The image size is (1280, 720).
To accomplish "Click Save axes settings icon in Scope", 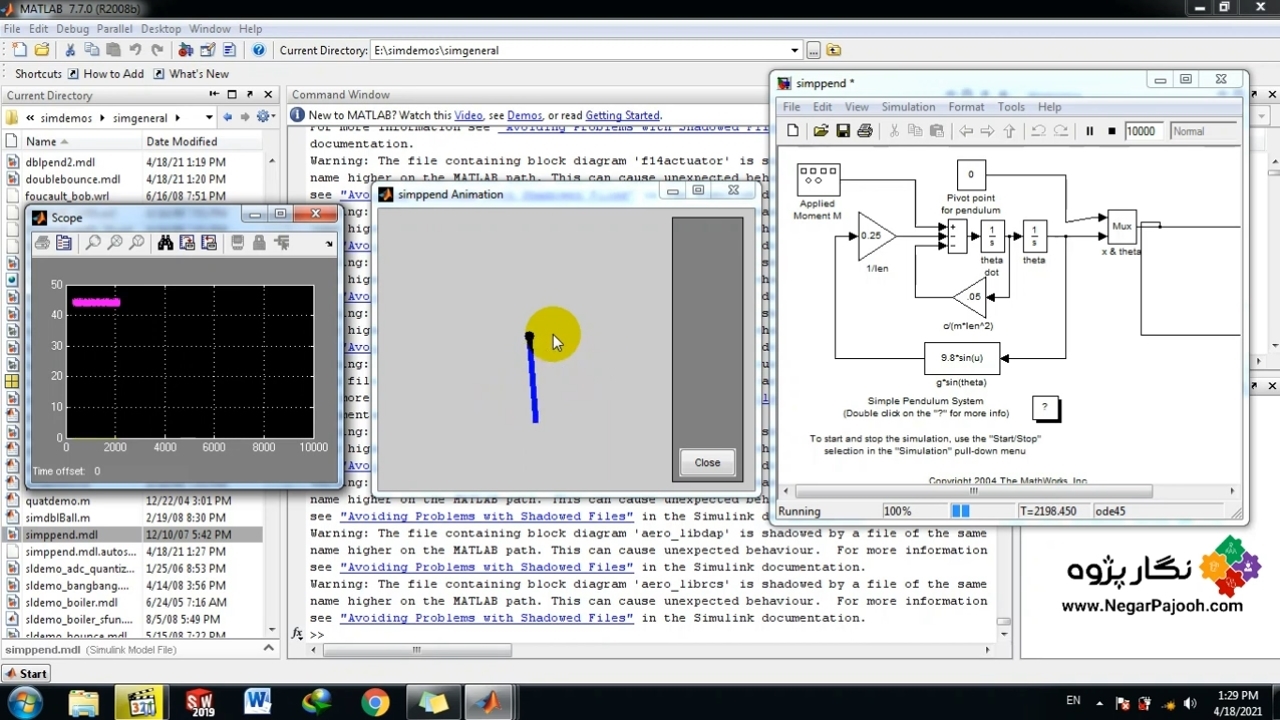I will pyautogui.click(x=187, y=243).
